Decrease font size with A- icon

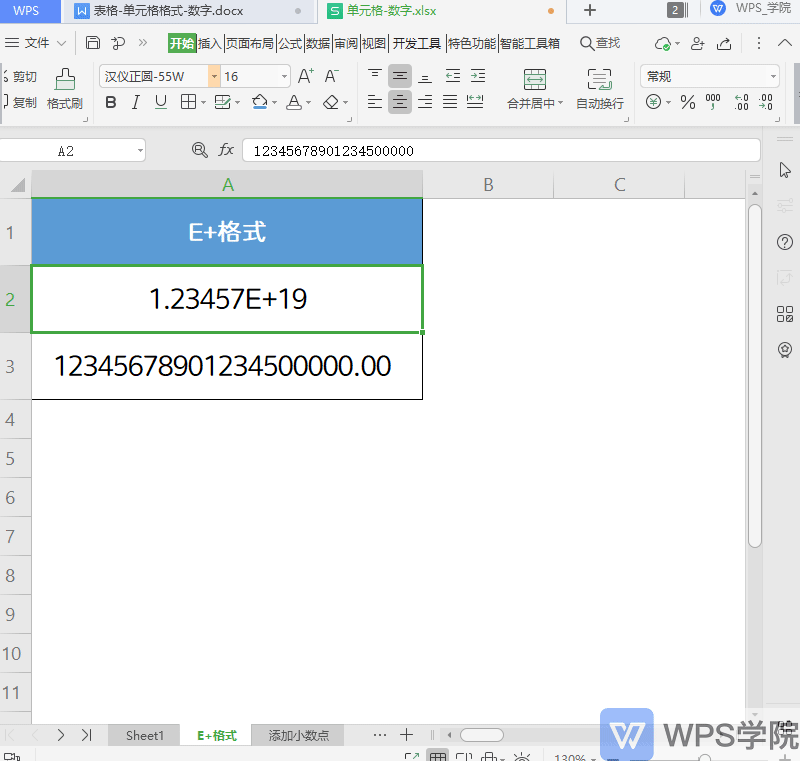click(332, 76)
